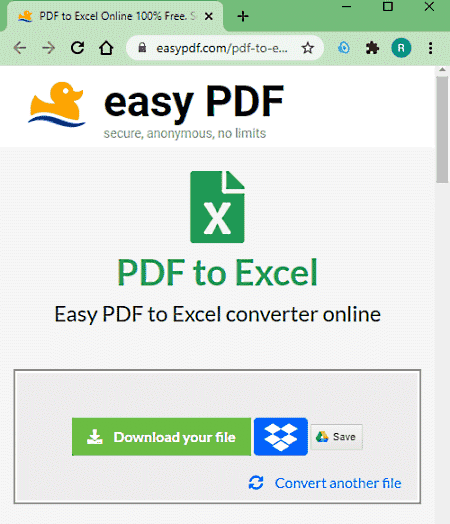This screenshot has width=450, height=524.
Task: Click the scrollbar up arrow
Action: 442,70
